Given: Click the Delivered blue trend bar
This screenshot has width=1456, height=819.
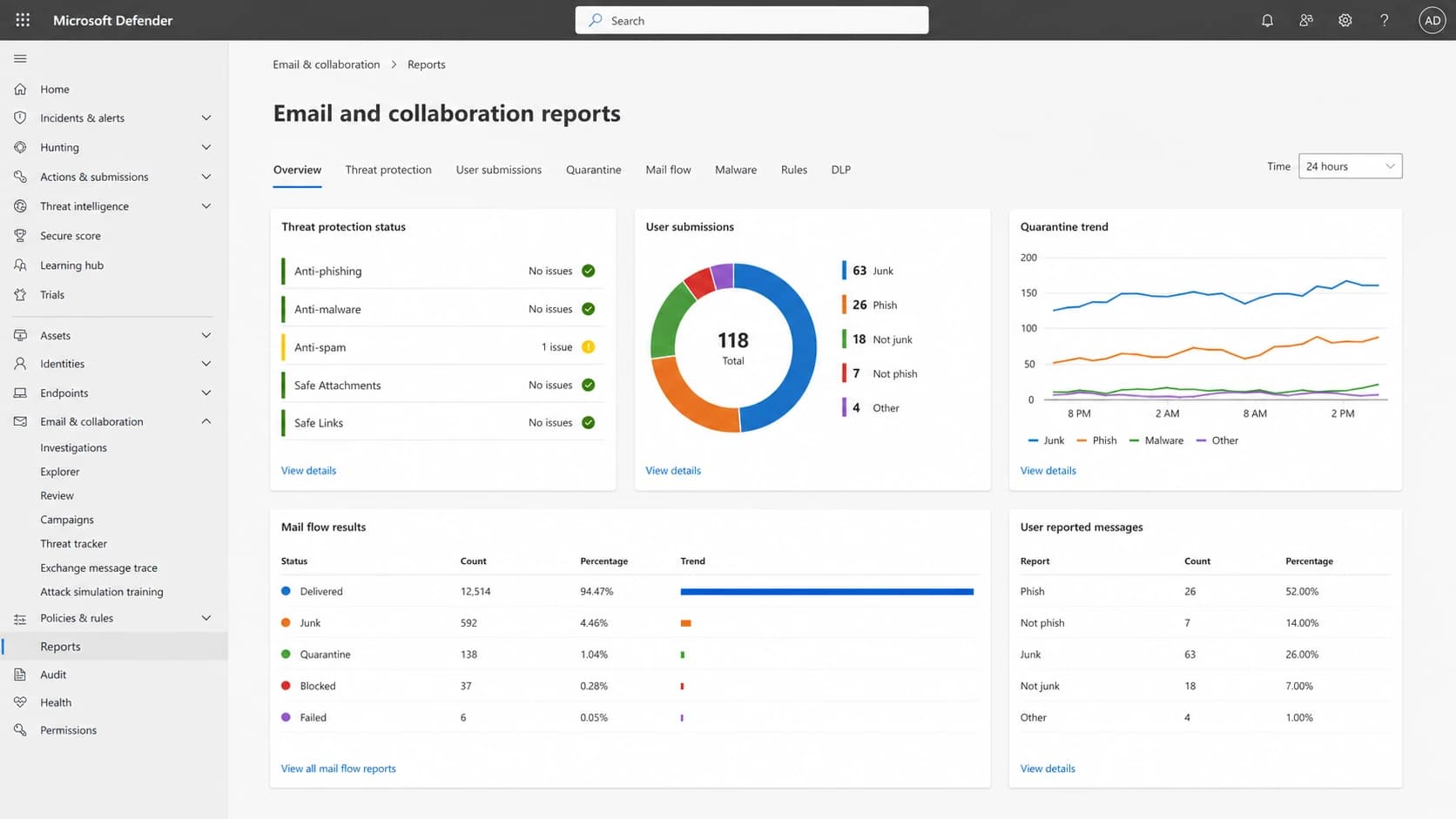Looking at the screenshot, I should [827, 592].
